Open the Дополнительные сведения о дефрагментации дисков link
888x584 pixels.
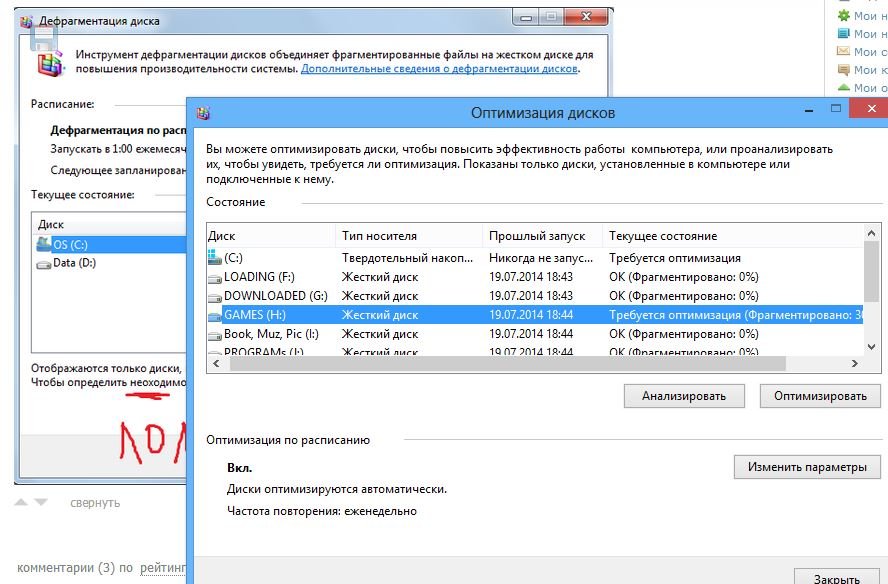tap(439, 69)
